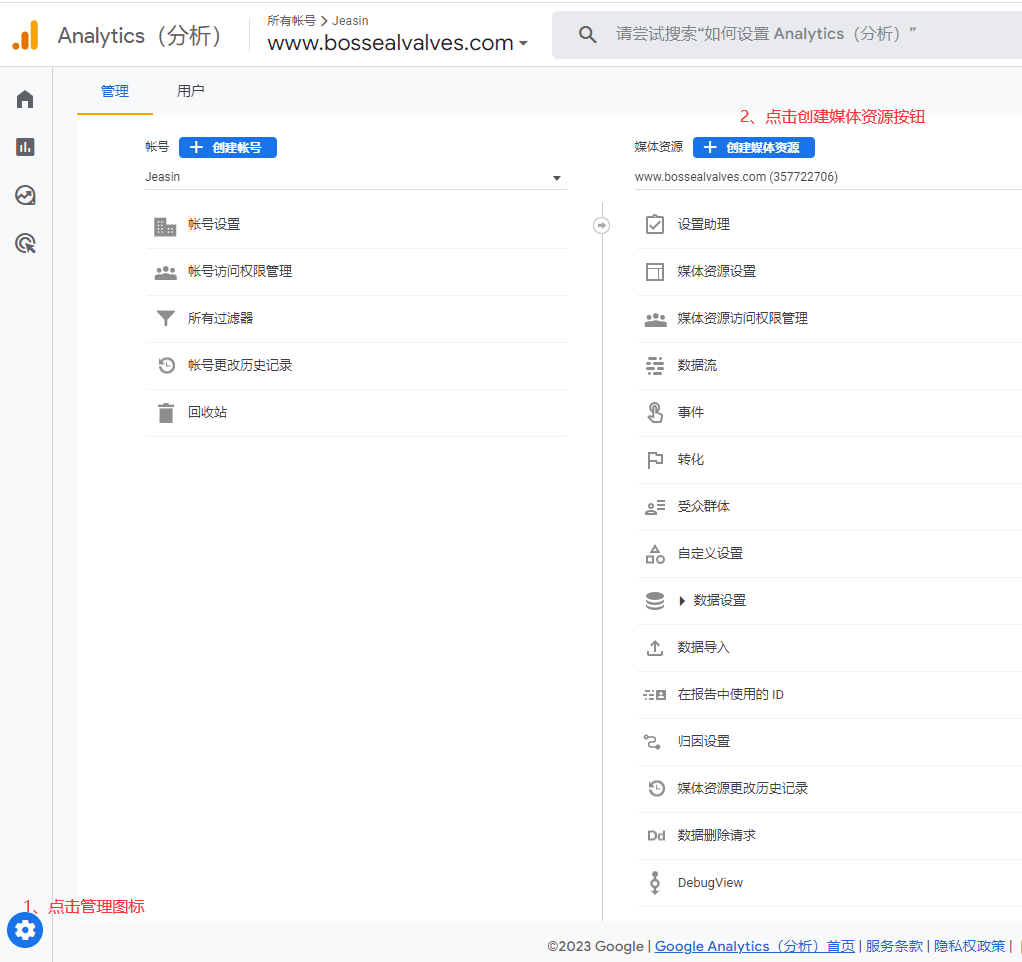Open 事件 item text

point(690,413)
